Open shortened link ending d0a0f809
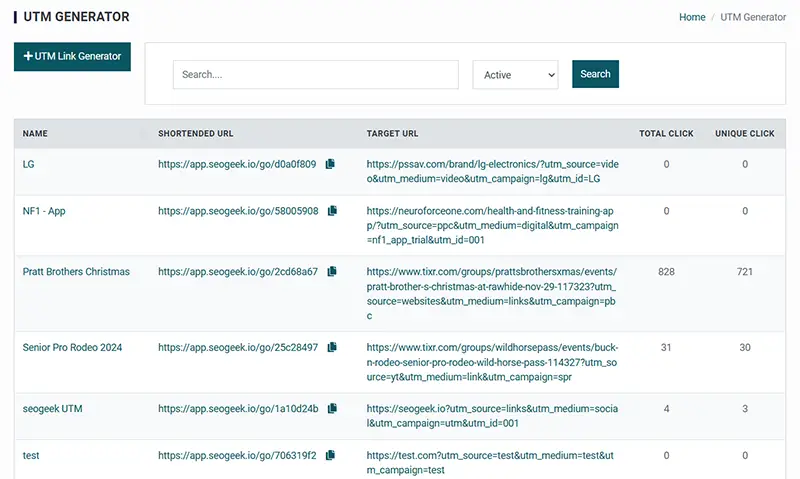800x479 pixels. [x=237, y=164]
